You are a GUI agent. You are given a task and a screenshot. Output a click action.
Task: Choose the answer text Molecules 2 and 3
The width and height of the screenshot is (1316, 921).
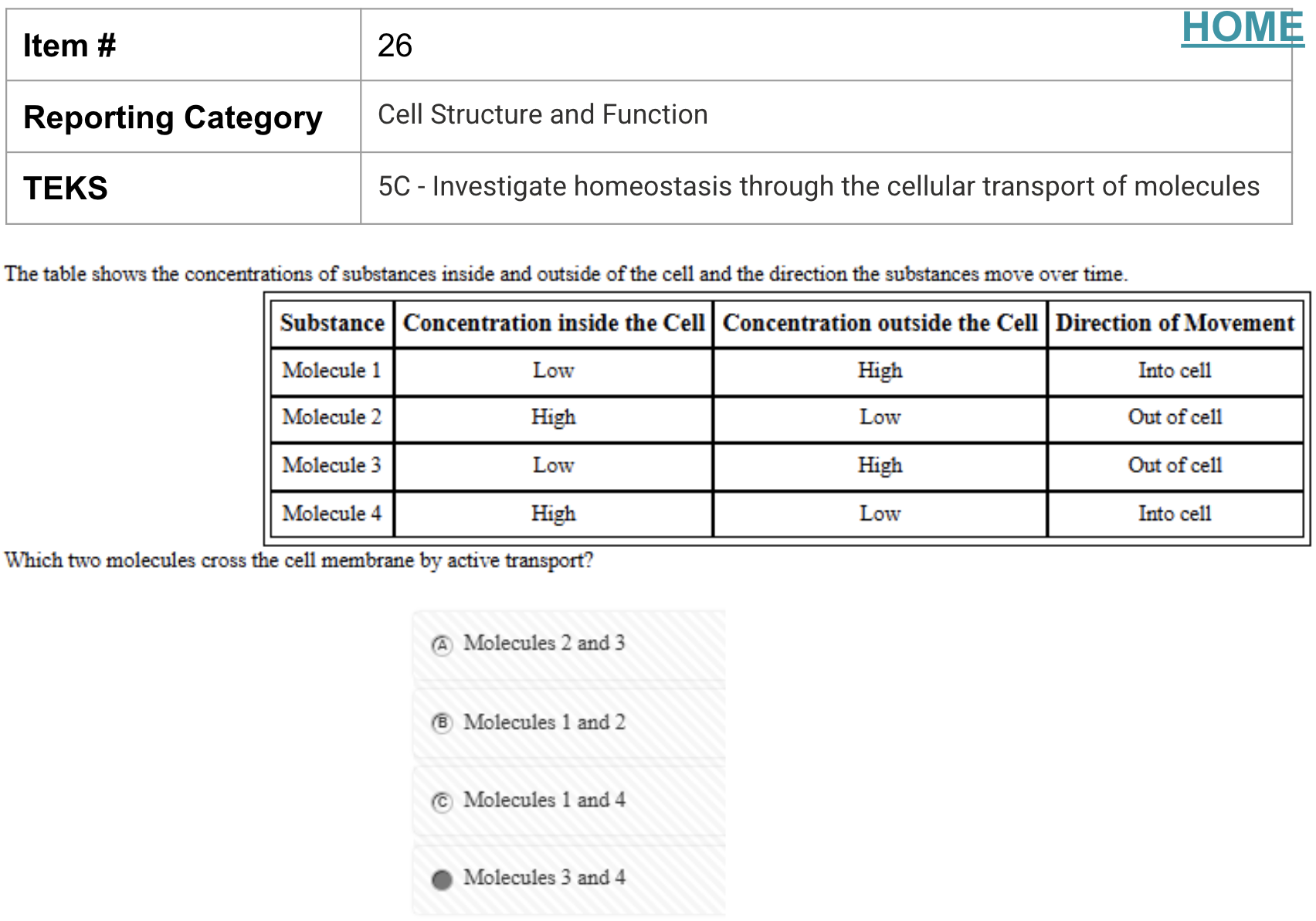(x=544, y=643)
